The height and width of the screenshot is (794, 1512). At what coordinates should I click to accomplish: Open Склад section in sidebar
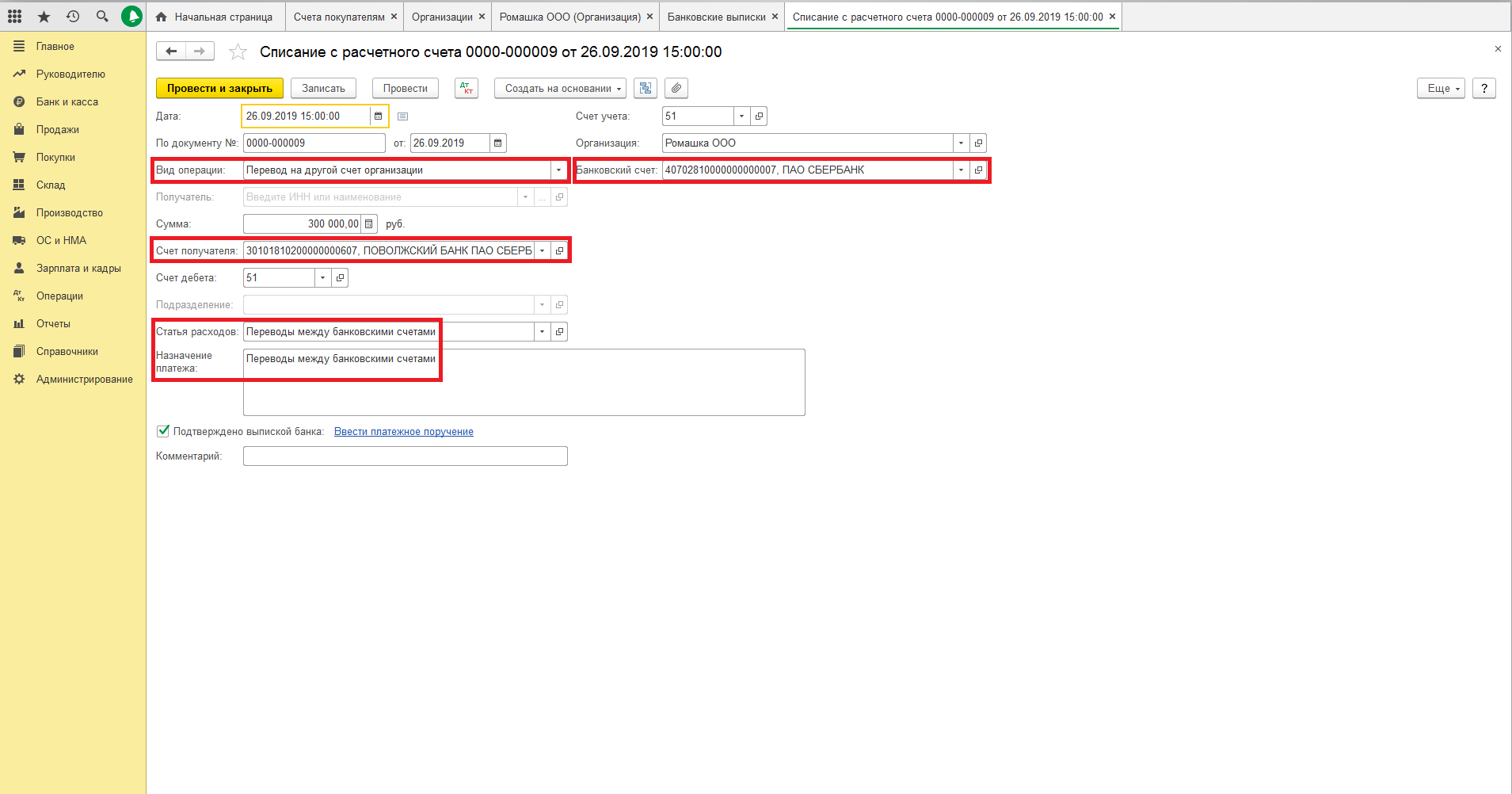click(51, 185)
